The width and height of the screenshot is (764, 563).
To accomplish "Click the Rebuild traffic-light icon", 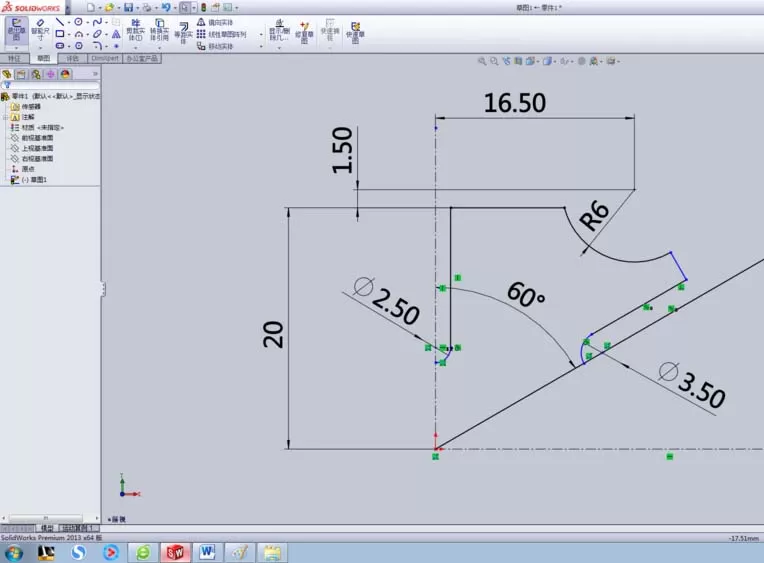I will tap(204, 7).
